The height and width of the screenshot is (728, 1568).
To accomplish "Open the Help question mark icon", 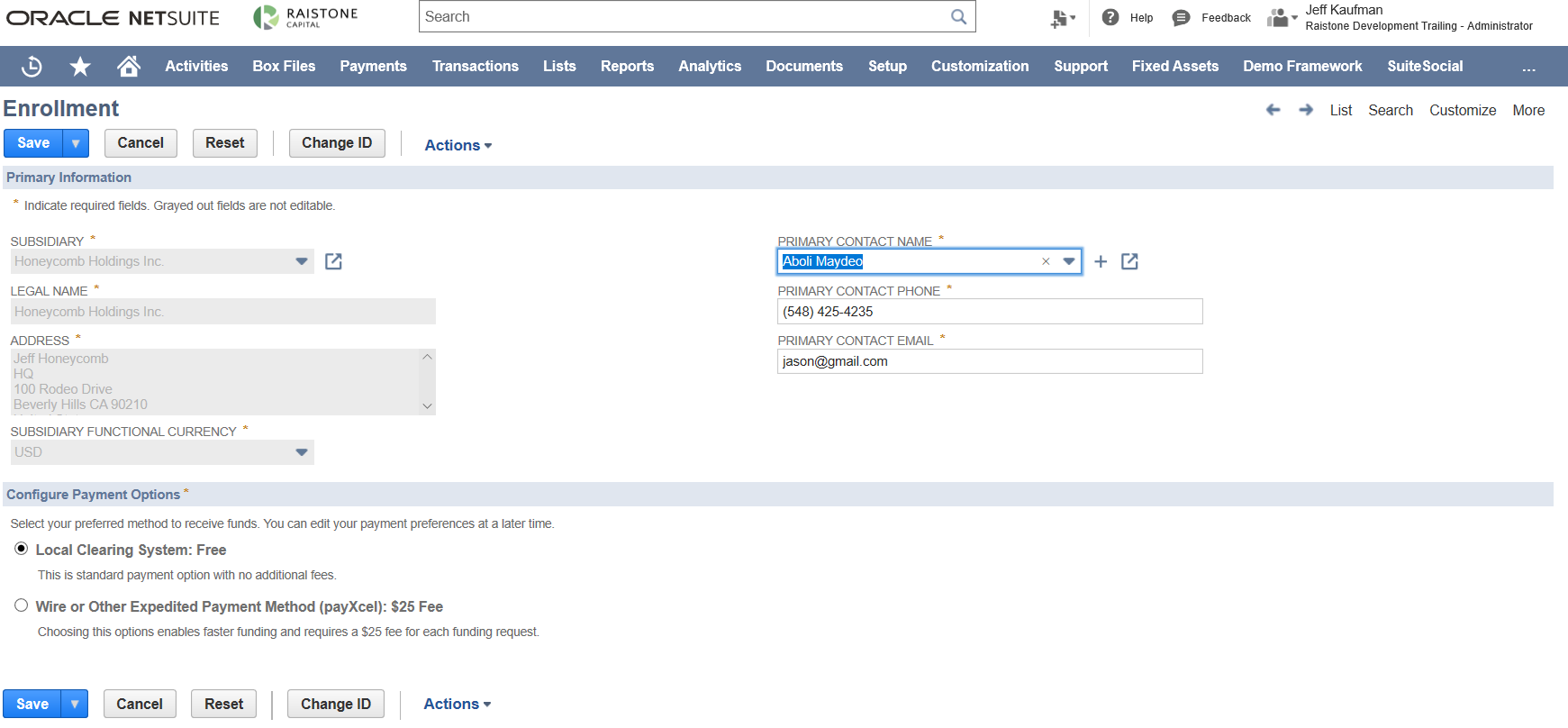I will pyautogui.click(x=1110, y=17).
